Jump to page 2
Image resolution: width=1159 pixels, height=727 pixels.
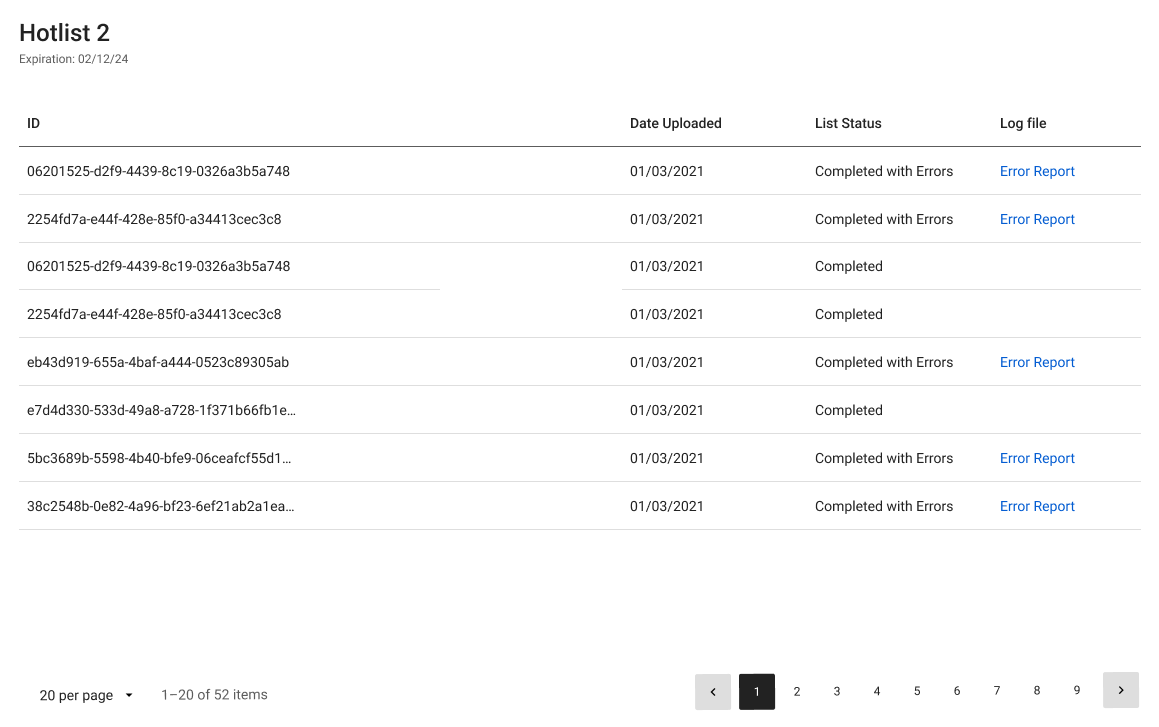(x=797, y=691)
